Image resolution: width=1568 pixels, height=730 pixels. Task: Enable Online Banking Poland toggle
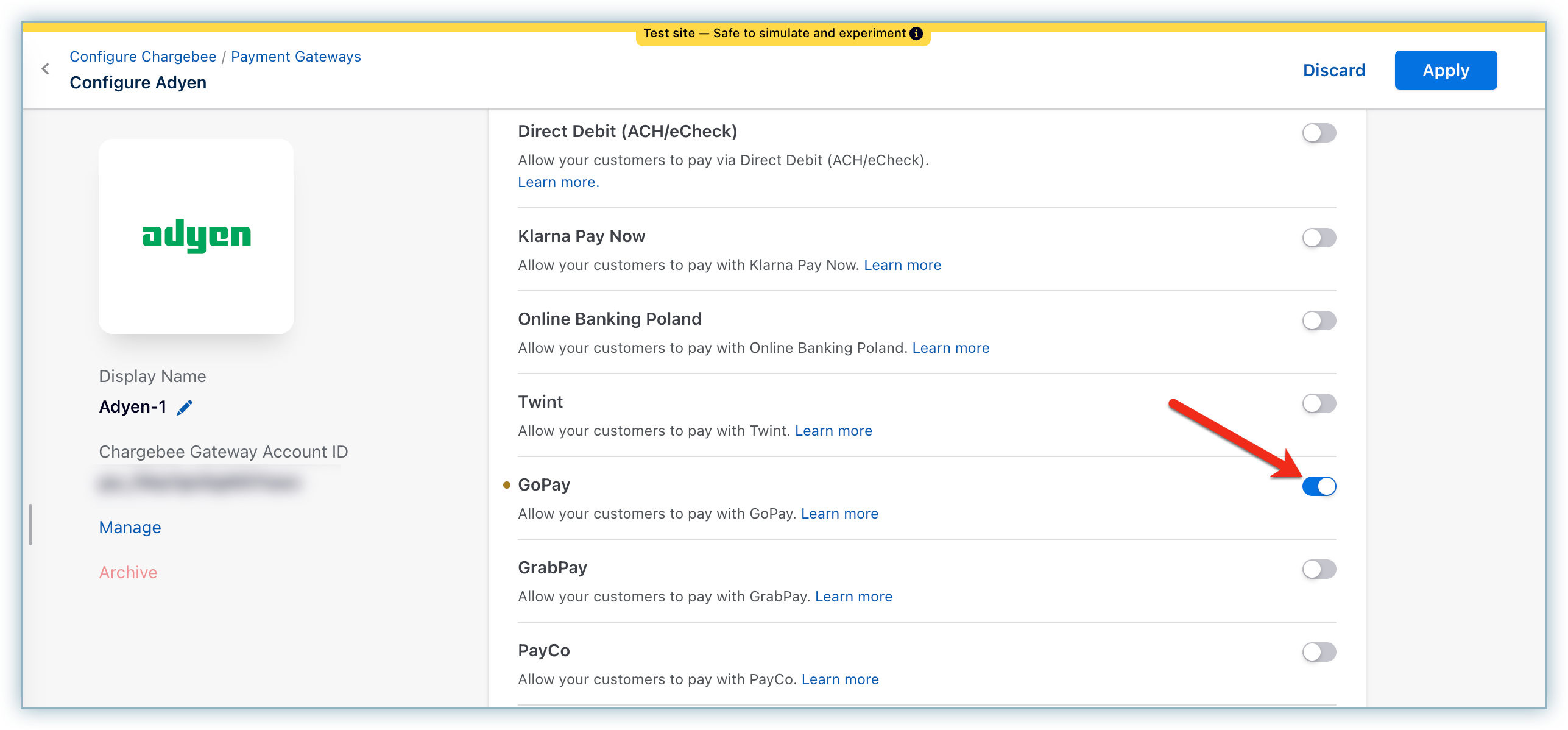(1319, 321)
